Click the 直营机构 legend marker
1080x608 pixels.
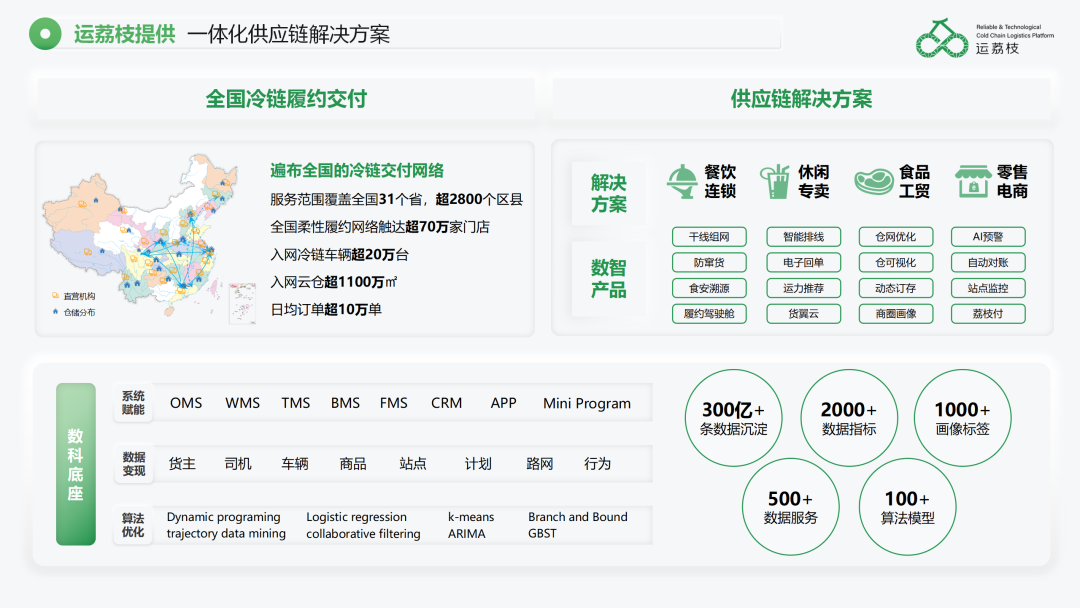click(55, 295)
